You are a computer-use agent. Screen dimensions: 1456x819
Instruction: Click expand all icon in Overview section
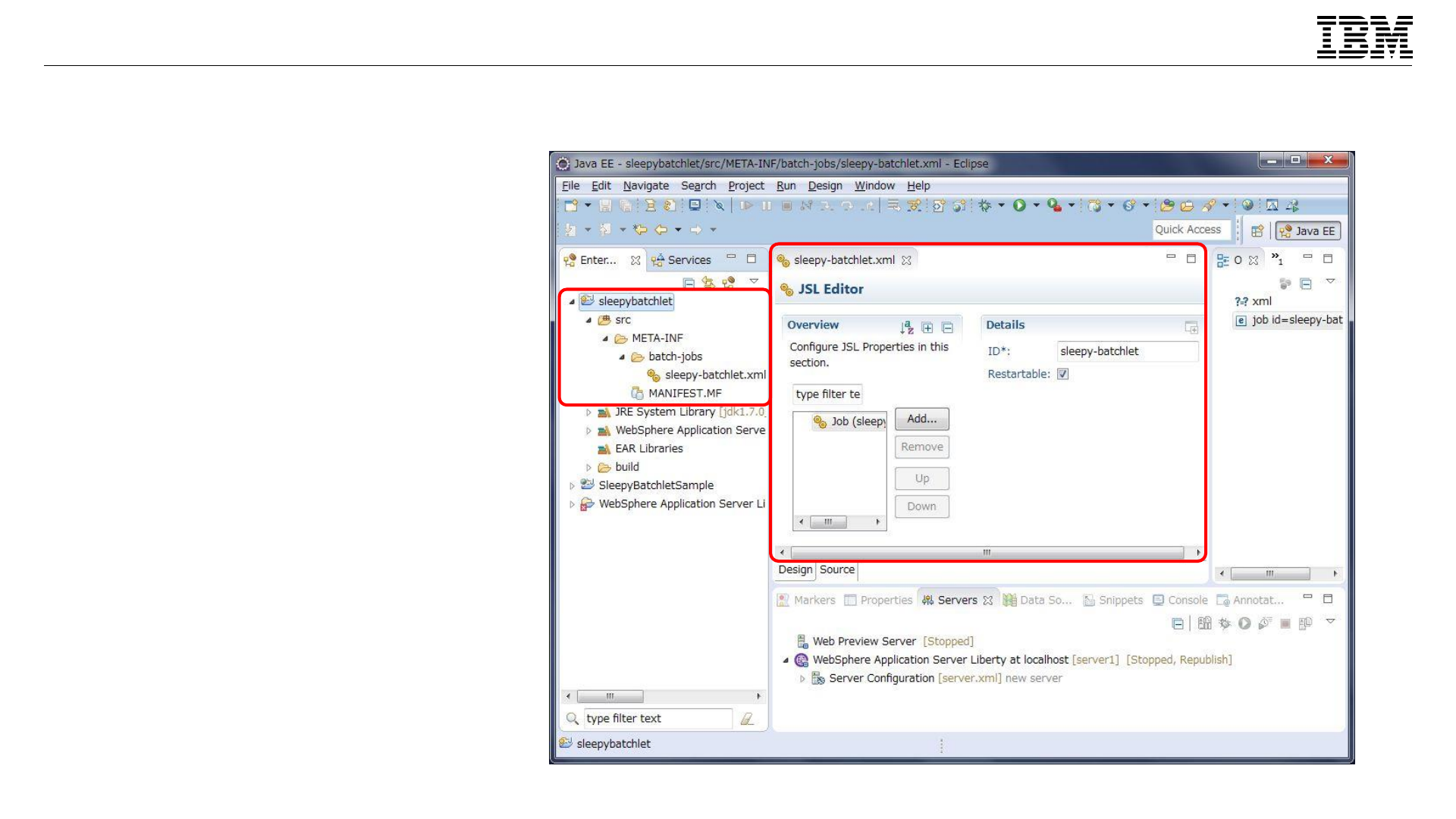(x=927, y=328)
